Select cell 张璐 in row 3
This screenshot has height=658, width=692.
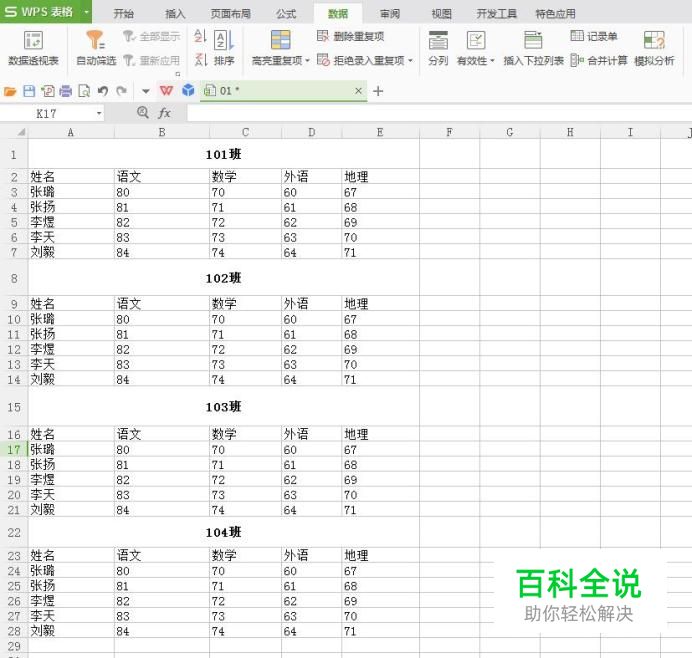tap(71, 192)
